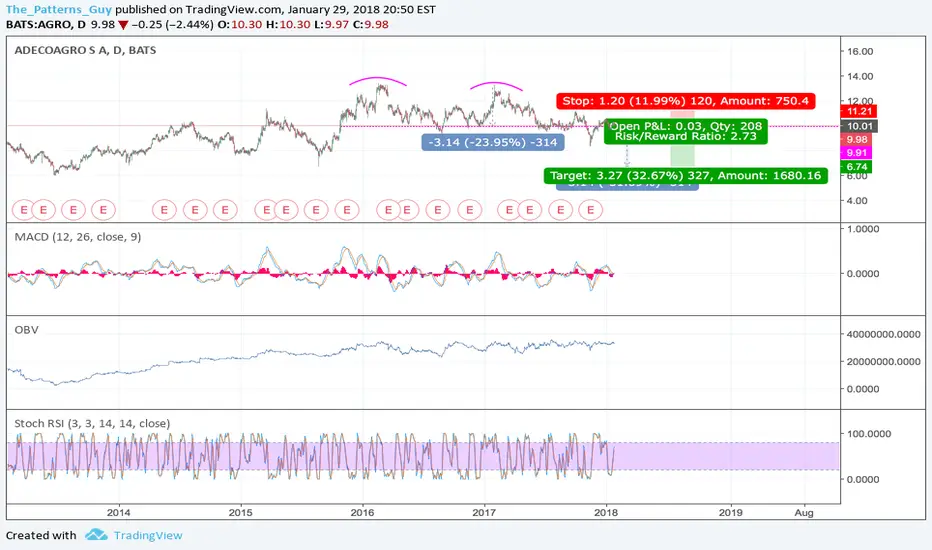Screen dimensions: 932x550
Task: Click the ADECOAGRO S A, D, BATS title
Action: [85, 51]
